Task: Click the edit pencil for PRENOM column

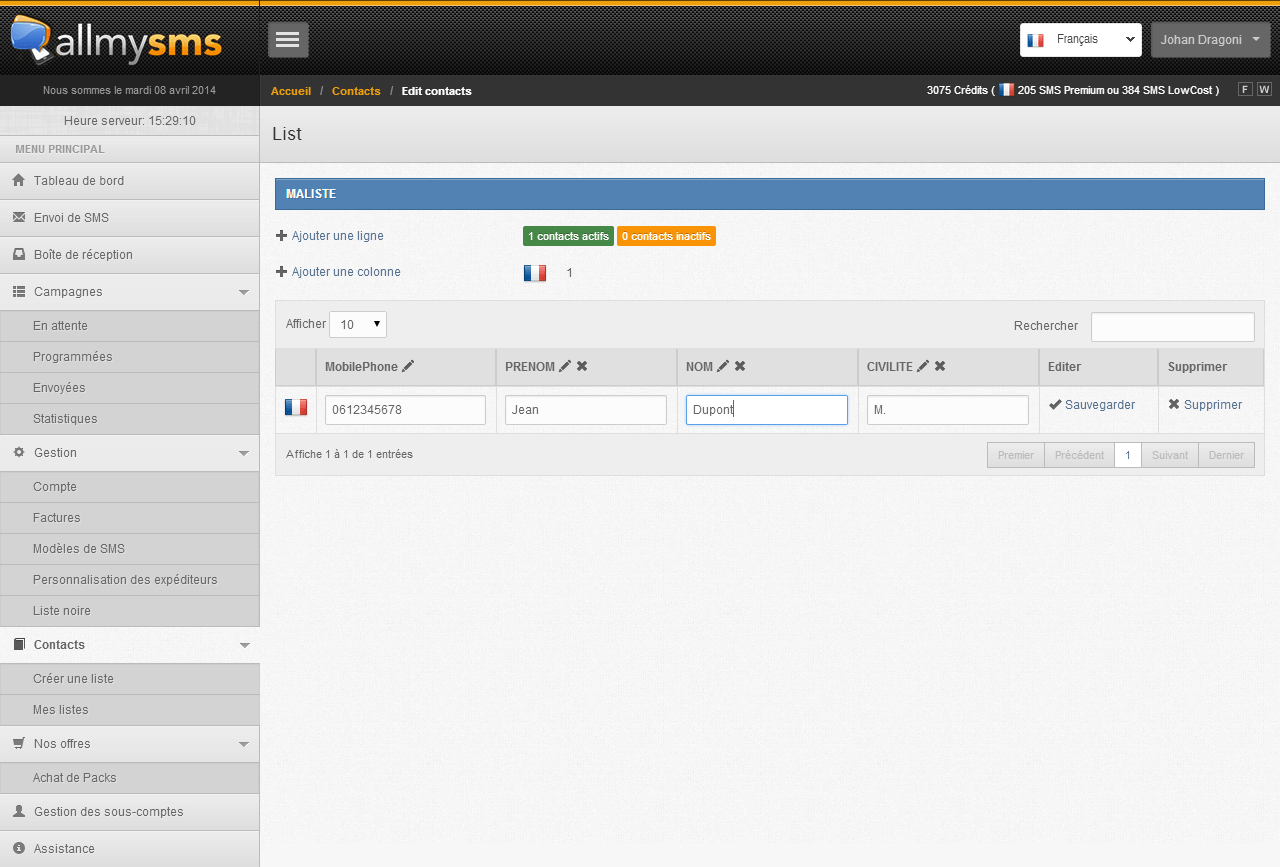Action: click(565, 367)
